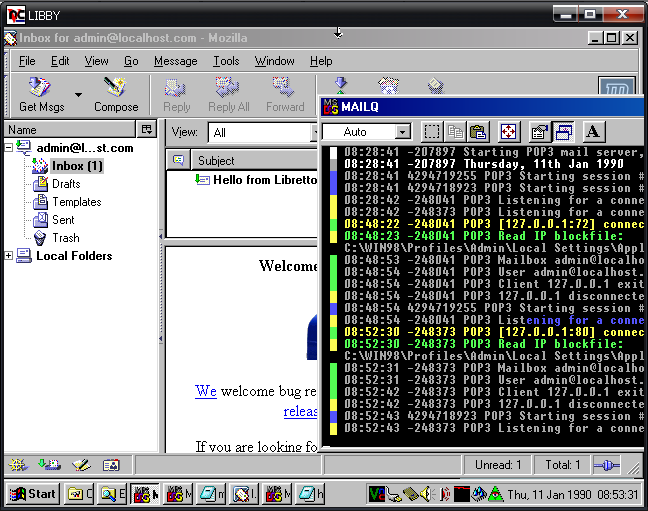This screenshot has height=511, width=648.
Task: Click the Next message blue arrow icon
Action: 341,86
